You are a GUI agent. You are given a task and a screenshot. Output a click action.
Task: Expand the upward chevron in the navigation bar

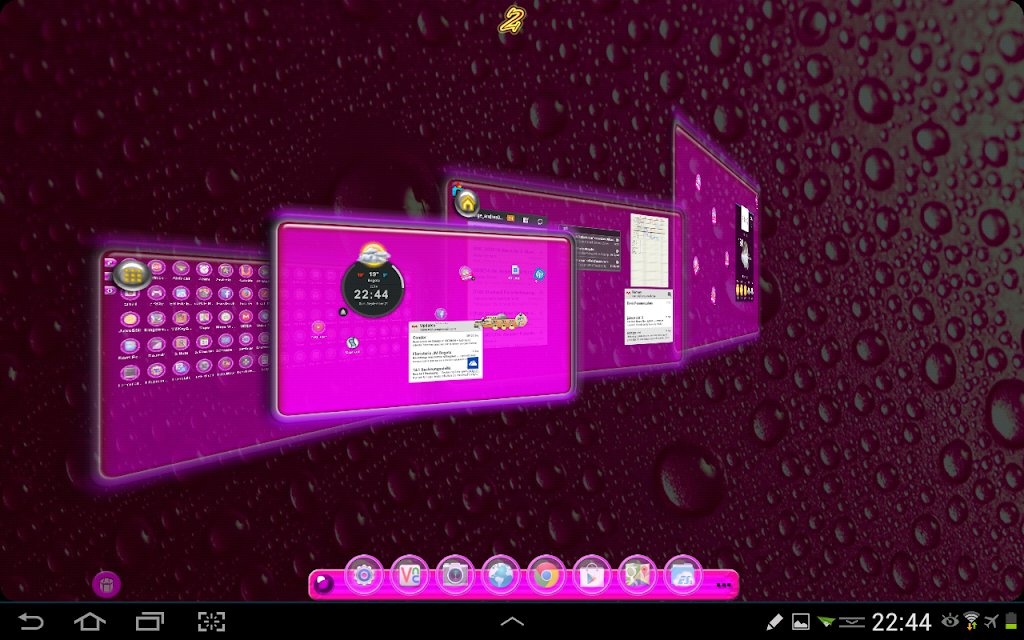512,621
